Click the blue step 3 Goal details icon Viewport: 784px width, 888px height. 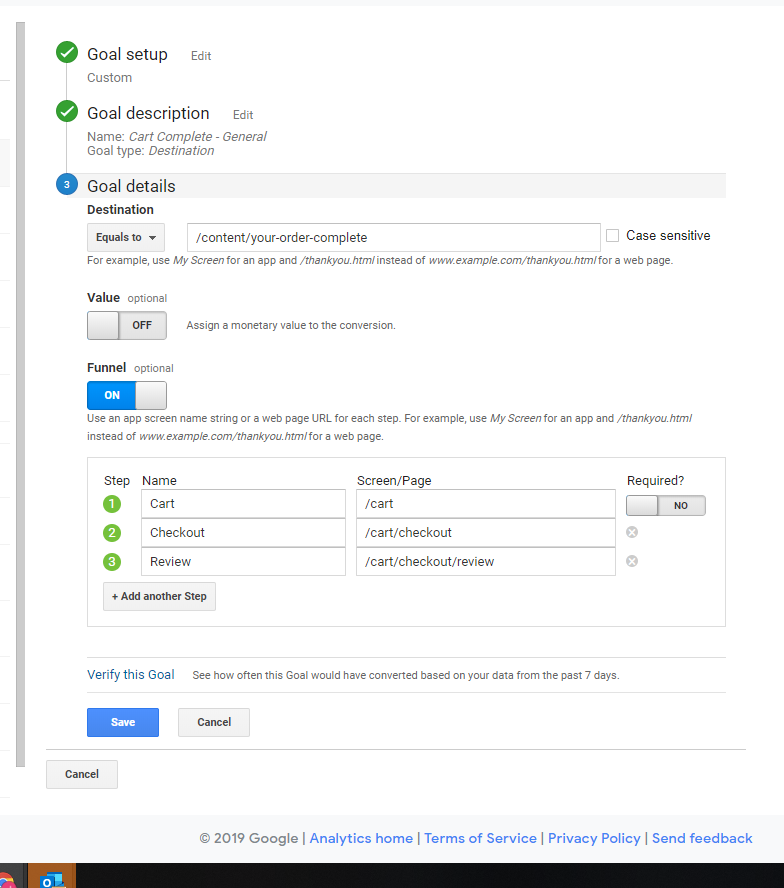tap(67, 185)
